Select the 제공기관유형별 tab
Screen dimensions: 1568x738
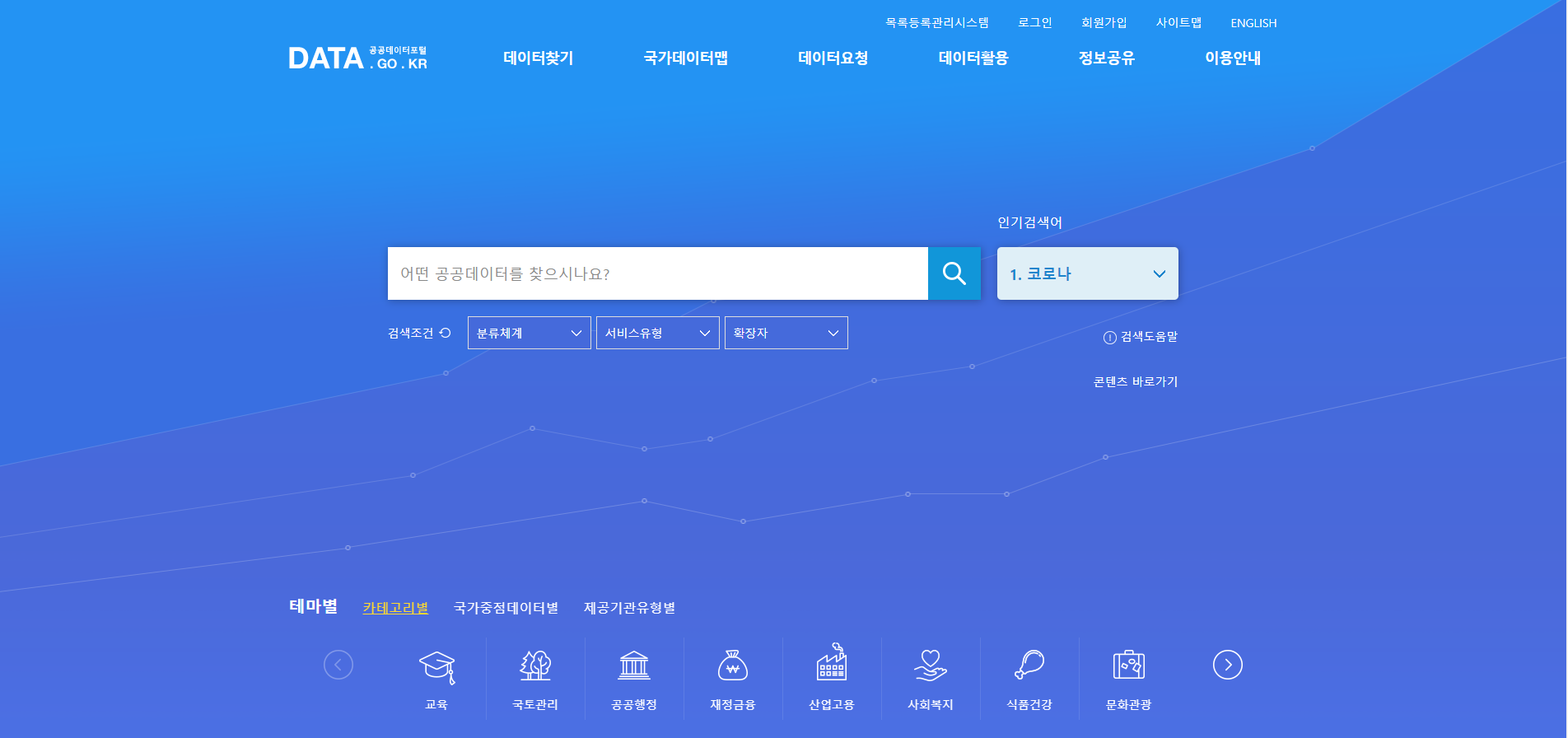pyautogui.click(x=629, y=608)
